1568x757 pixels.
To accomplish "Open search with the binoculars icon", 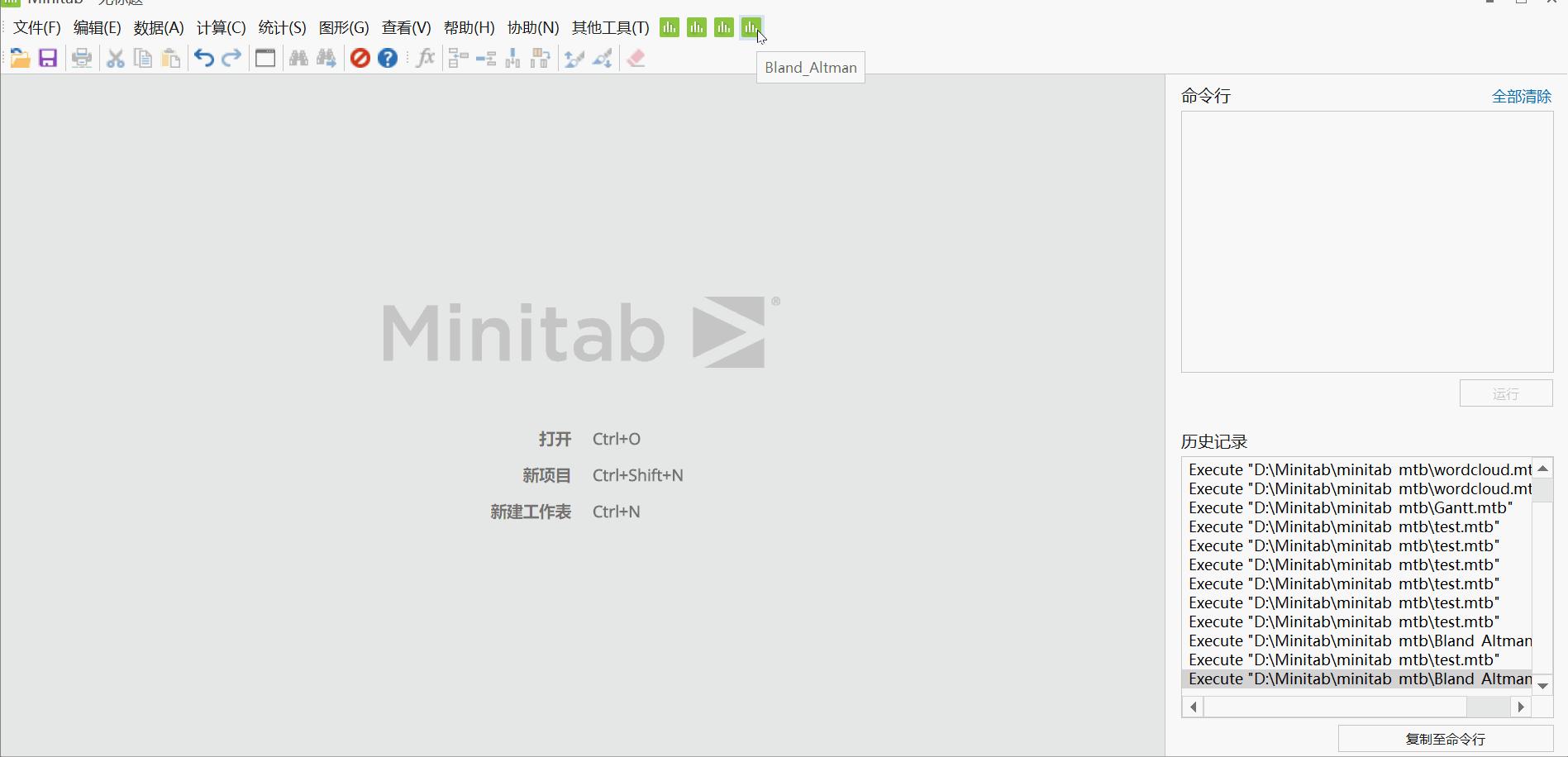I will (x=298, y=58).
